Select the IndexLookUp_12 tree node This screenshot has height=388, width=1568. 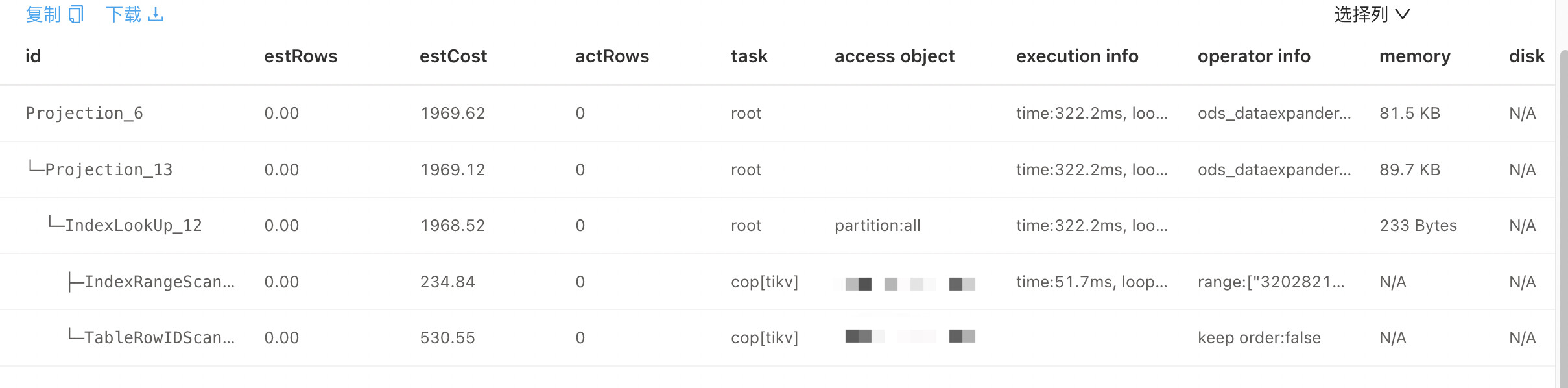[133, 226]
